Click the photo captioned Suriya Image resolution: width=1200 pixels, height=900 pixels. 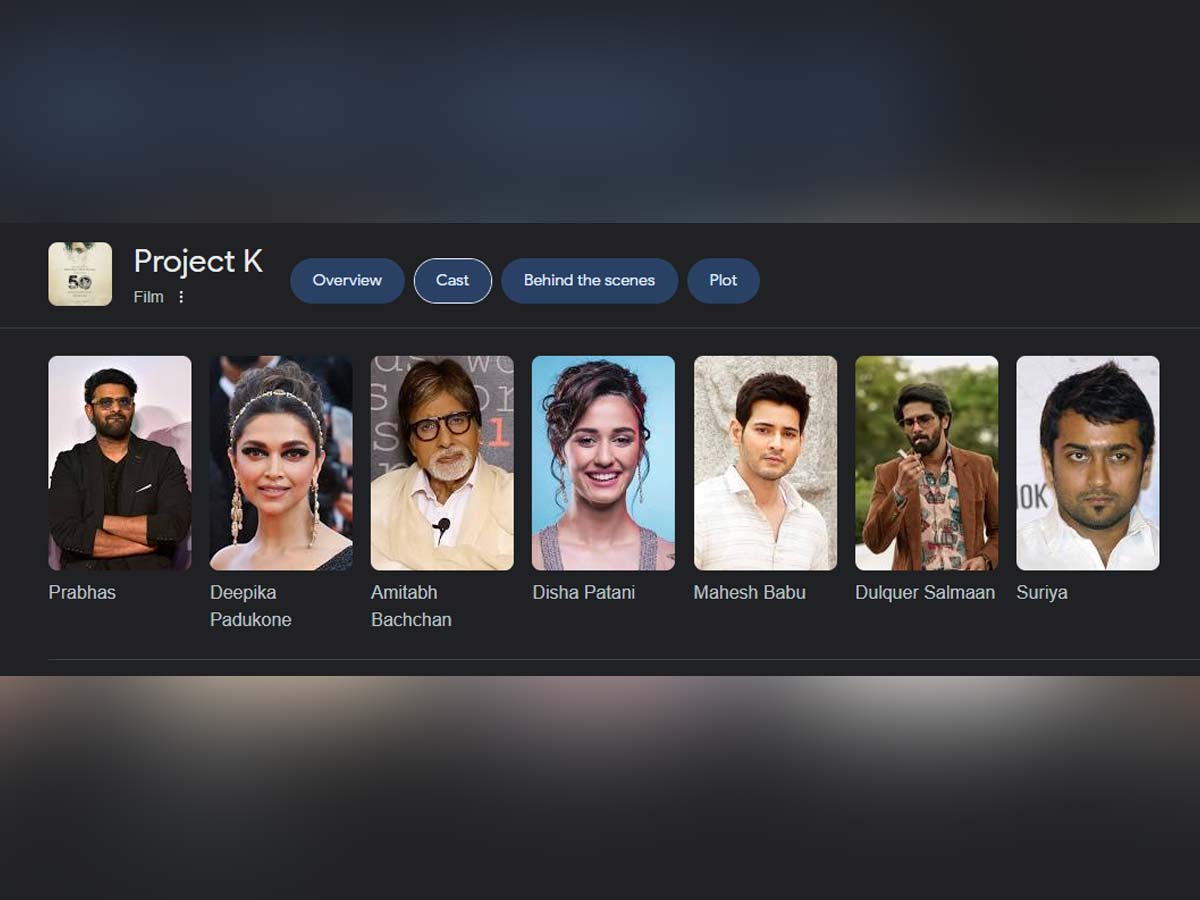[x=1088, y=463]
